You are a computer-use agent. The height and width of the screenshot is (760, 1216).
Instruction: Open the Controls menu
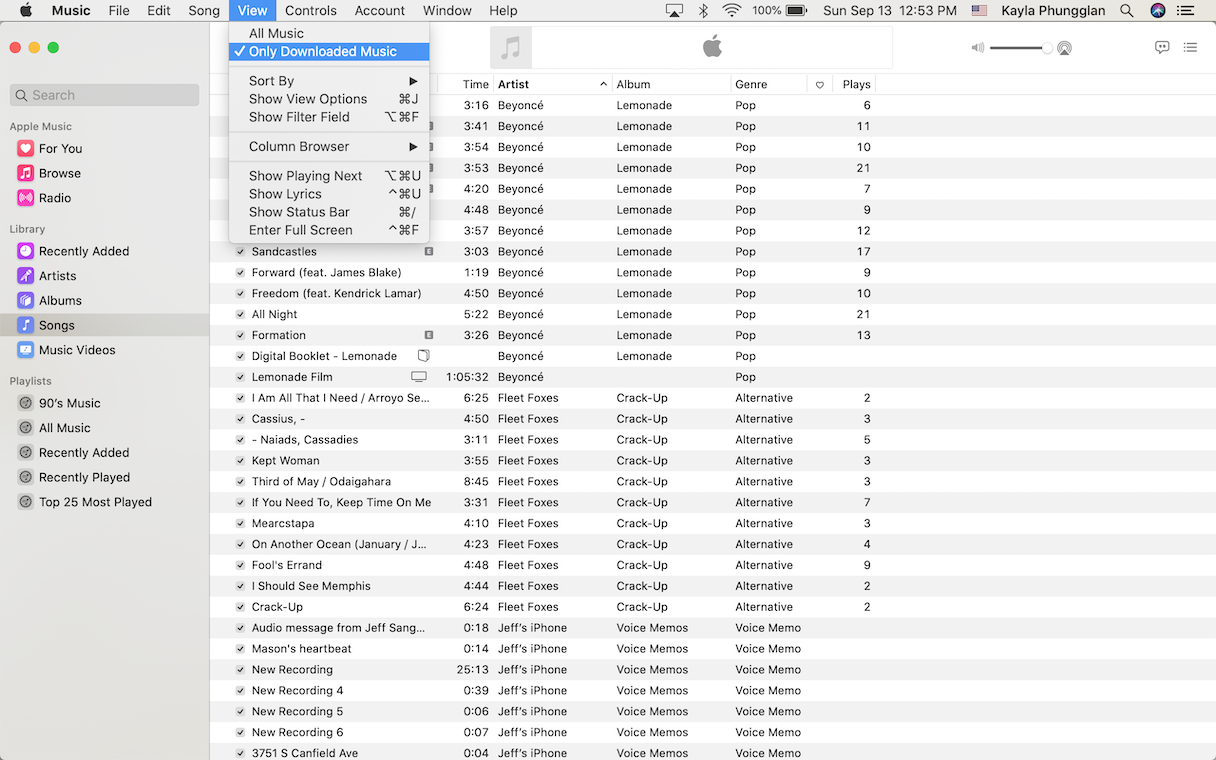[310, 10]
